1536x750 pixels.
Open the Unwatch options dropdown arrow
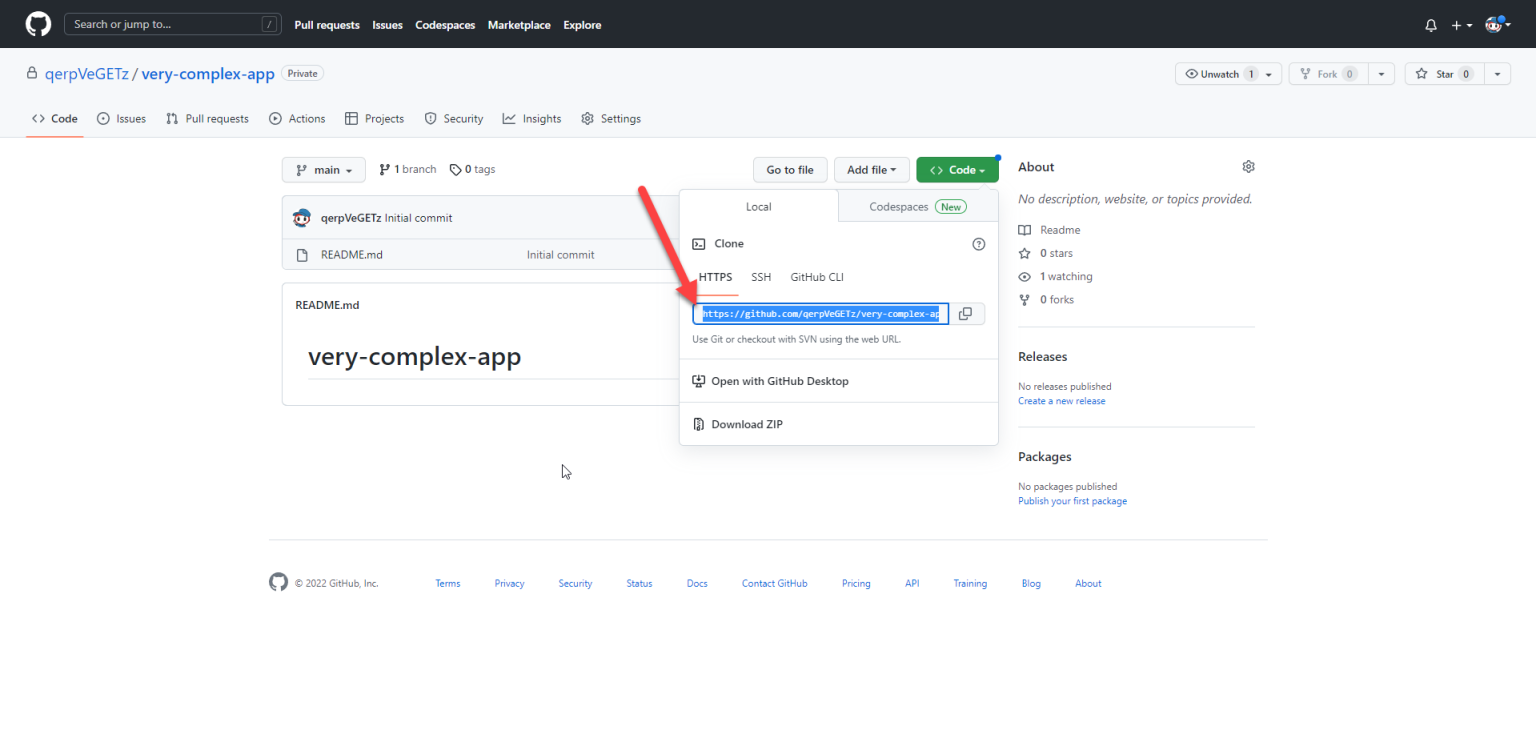click(x=1270, y=74)
